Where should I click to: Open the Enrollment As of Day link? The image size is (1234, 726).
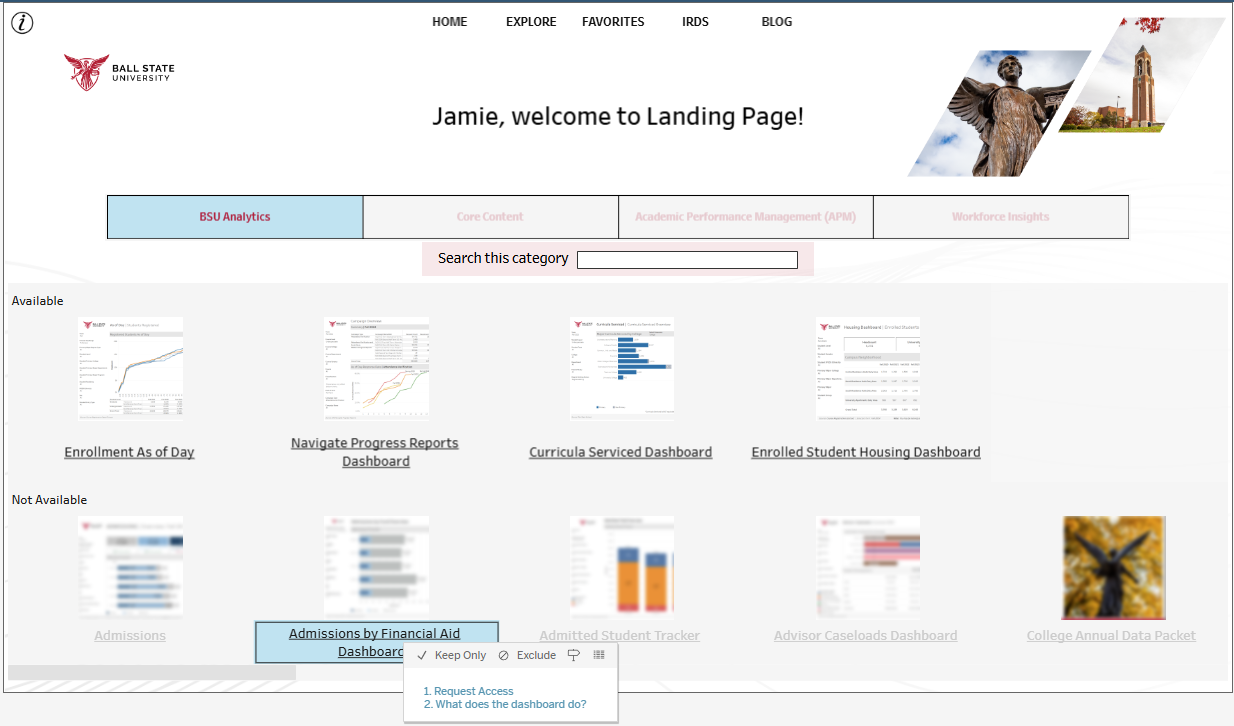coord(129,452)
